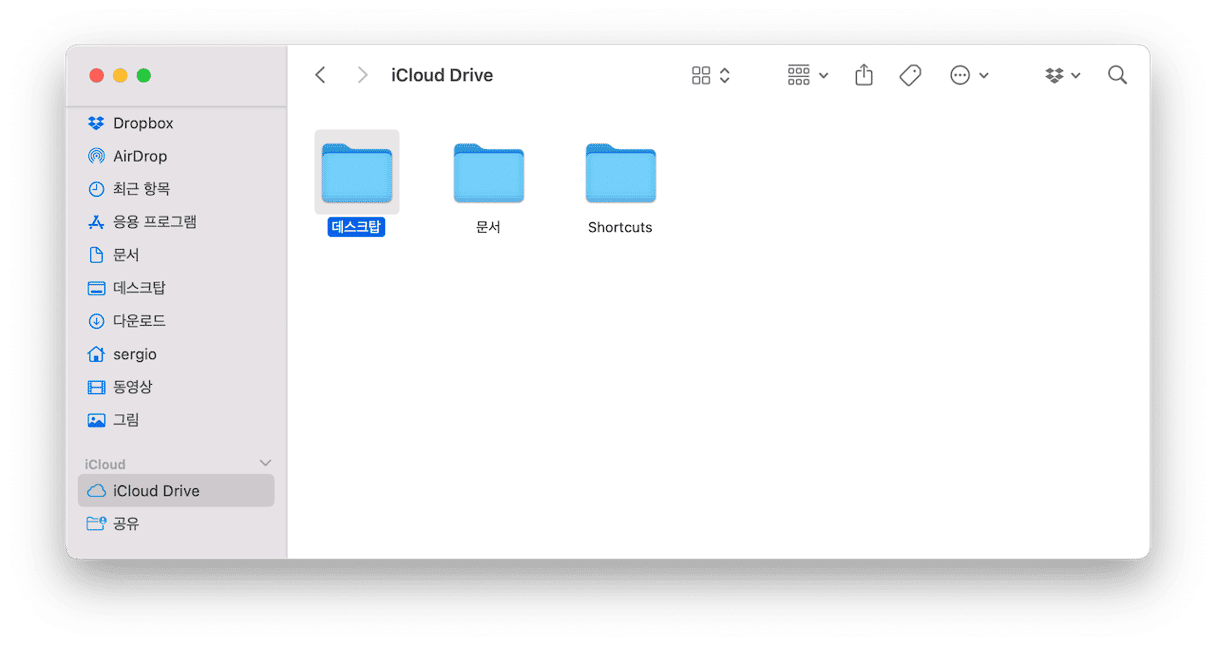Close the Finder window

coord(97,75)
